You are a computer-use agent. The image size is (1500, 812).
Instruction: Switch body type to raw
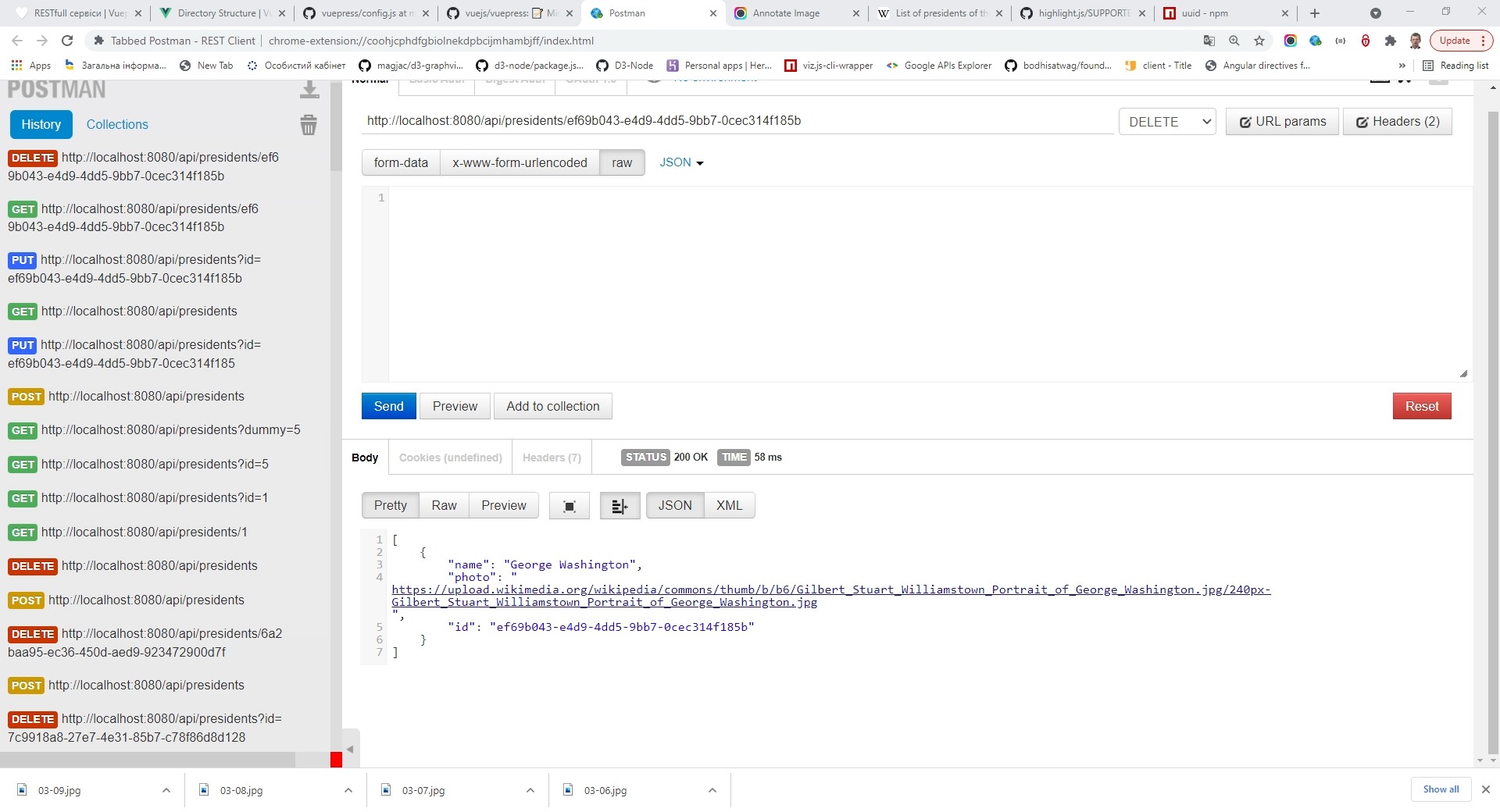[622, 162]
